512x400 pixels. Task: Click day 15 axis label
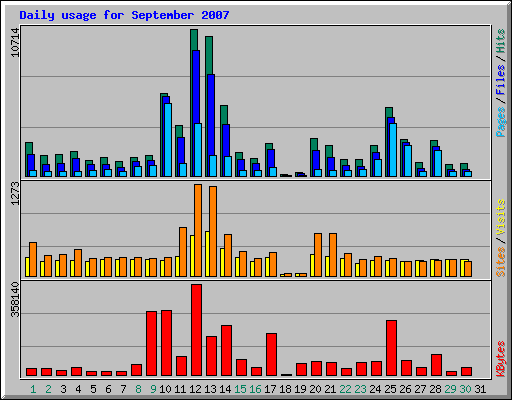[x=240, y=389]
